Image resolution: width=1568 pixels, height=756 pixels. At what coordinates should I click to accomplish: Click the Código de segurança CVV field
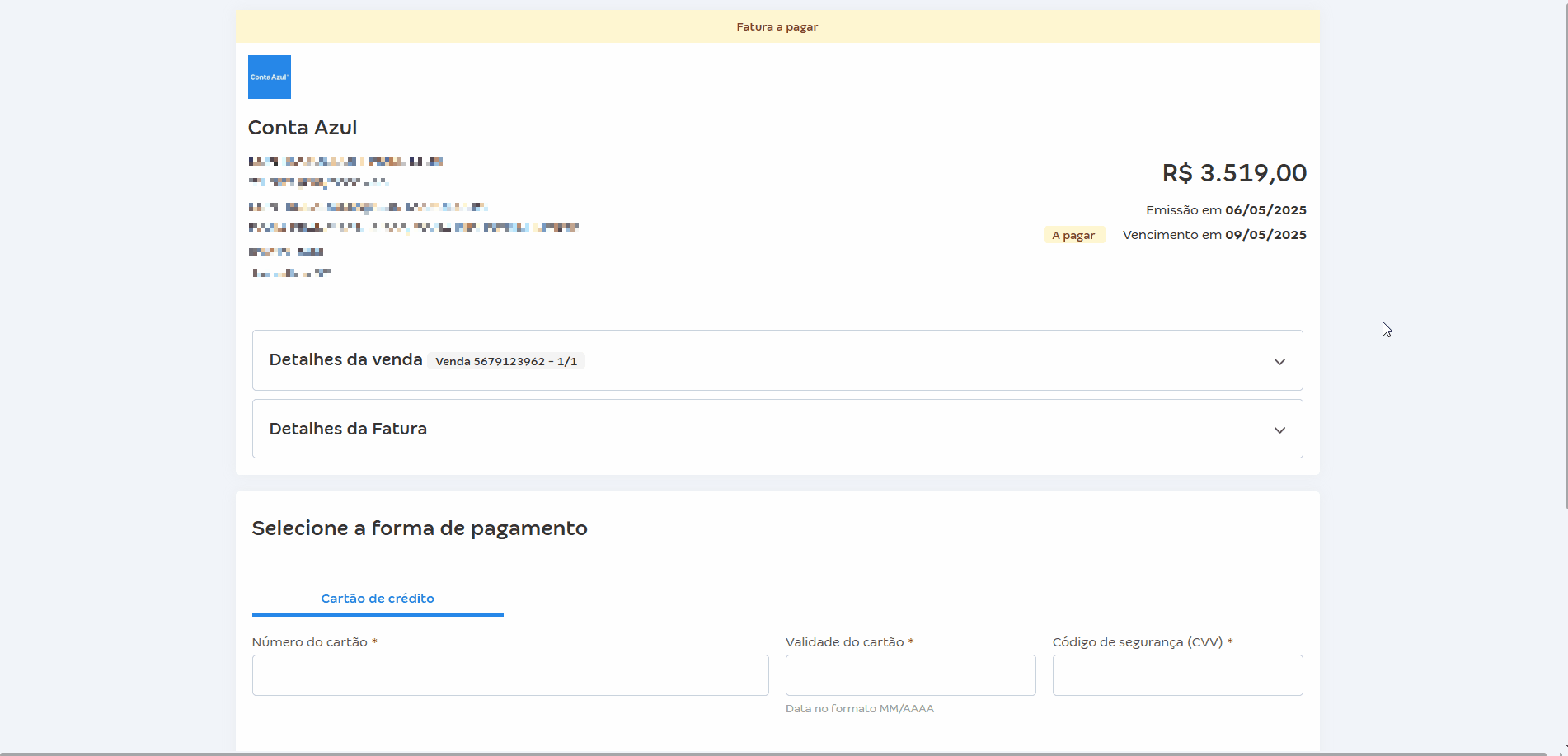point(1176,674)
